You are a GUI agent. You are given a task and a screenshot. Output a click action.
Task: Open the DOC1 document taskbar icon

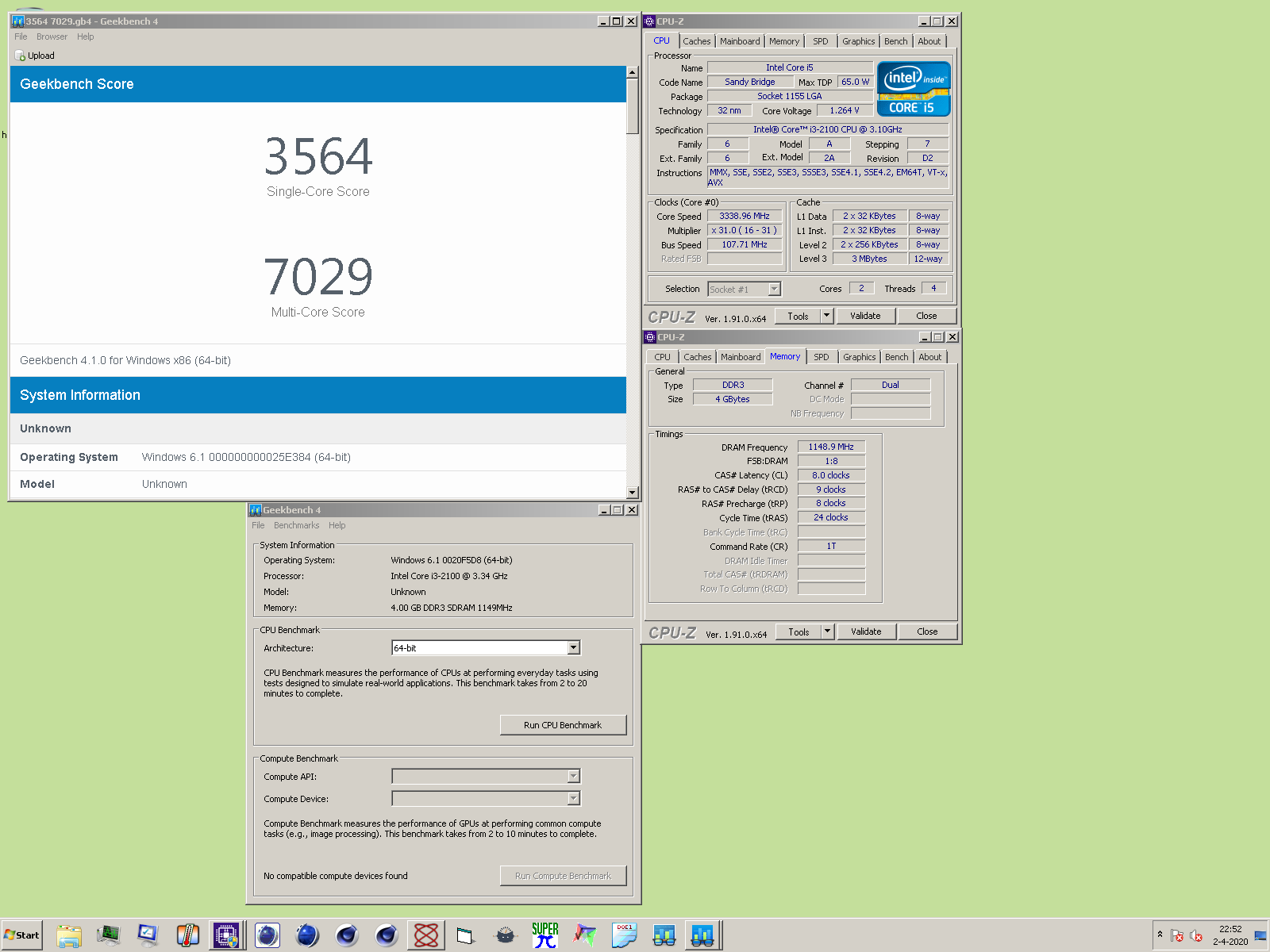625,935
